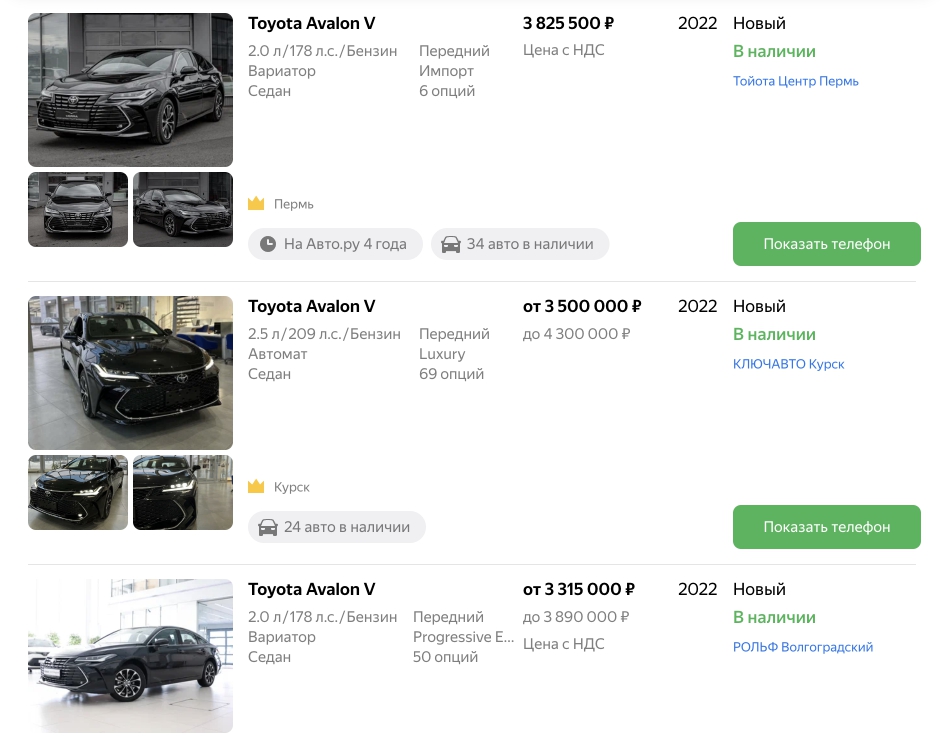This screenshot has height=737, width=951.
Task: Open photo of the РОЛЬФ Avalon listing
Action: point(130,656)
